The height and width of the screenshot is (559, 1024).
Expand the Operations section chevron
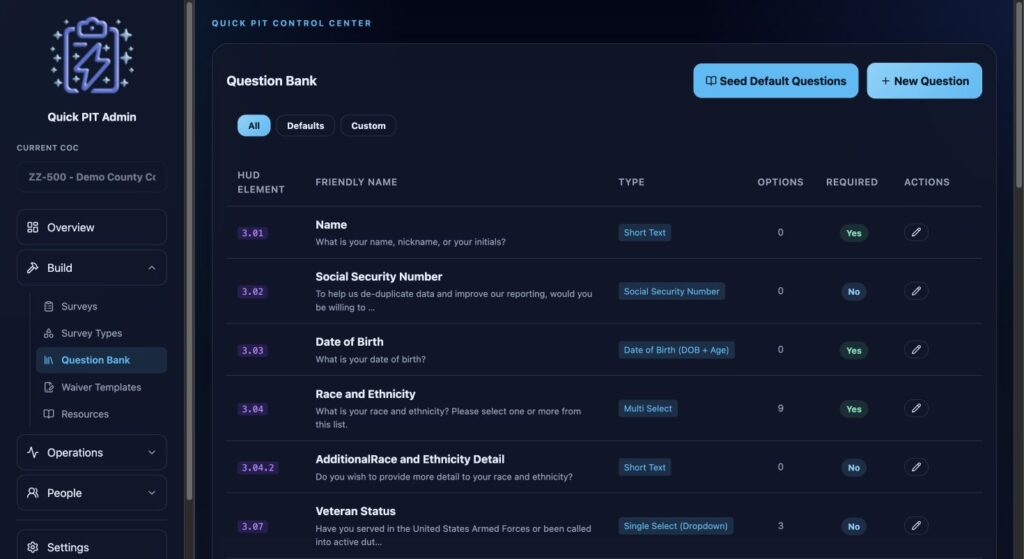[152, 453]
